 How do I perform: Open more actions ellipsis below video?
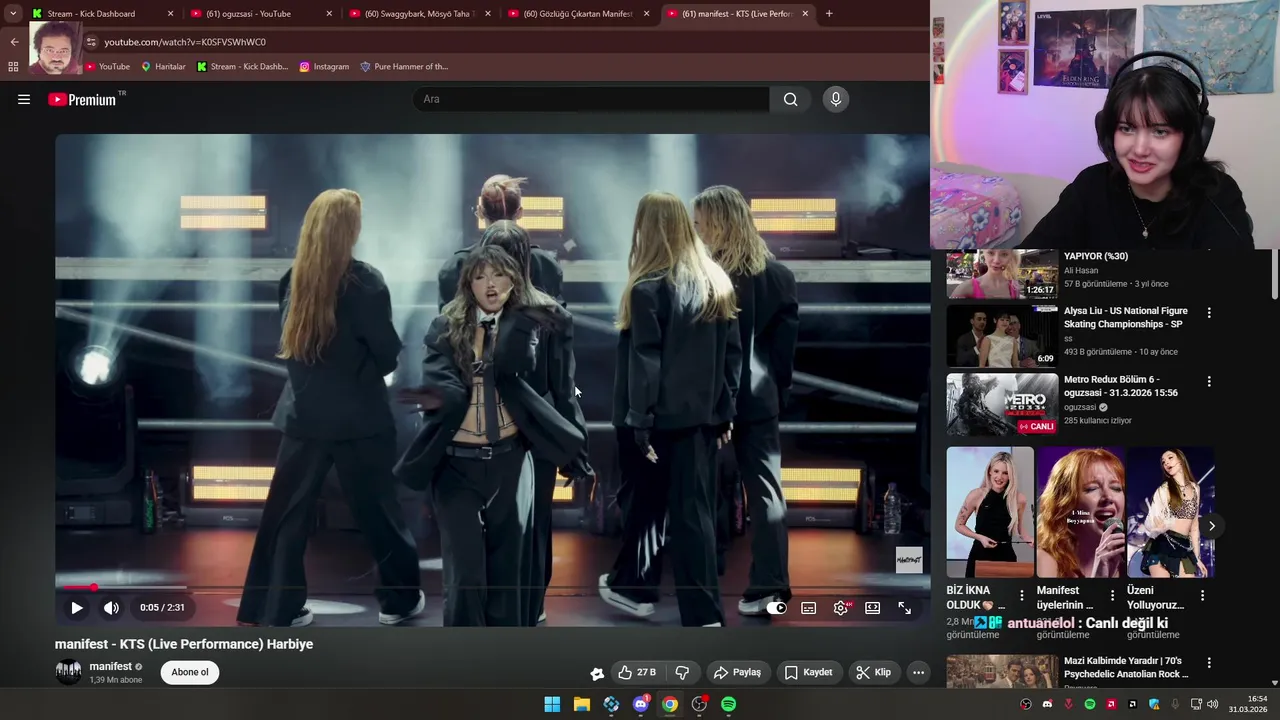coord(918,672)
